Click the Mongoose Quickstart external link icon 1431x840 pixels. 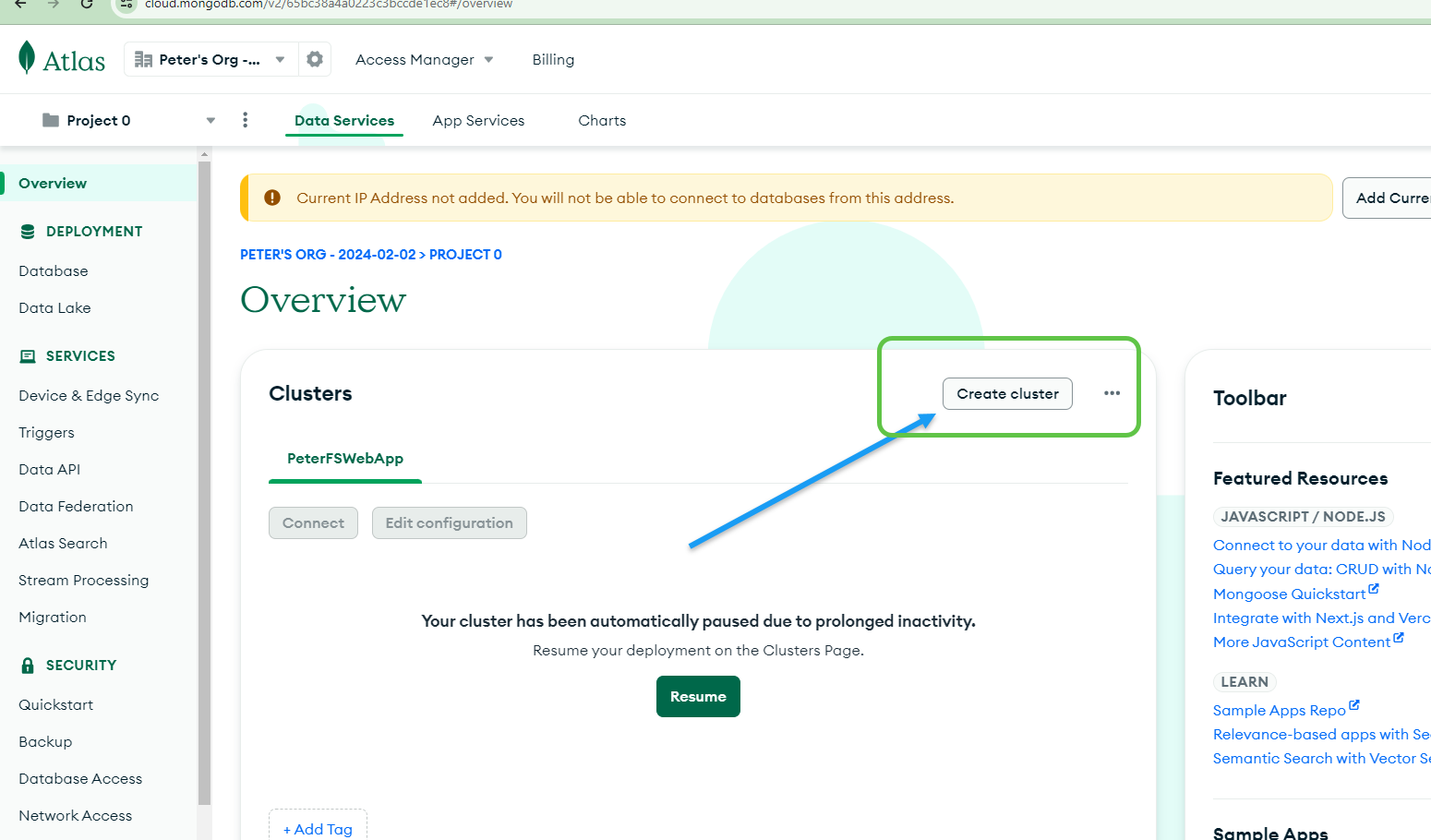pos(1374,589)
